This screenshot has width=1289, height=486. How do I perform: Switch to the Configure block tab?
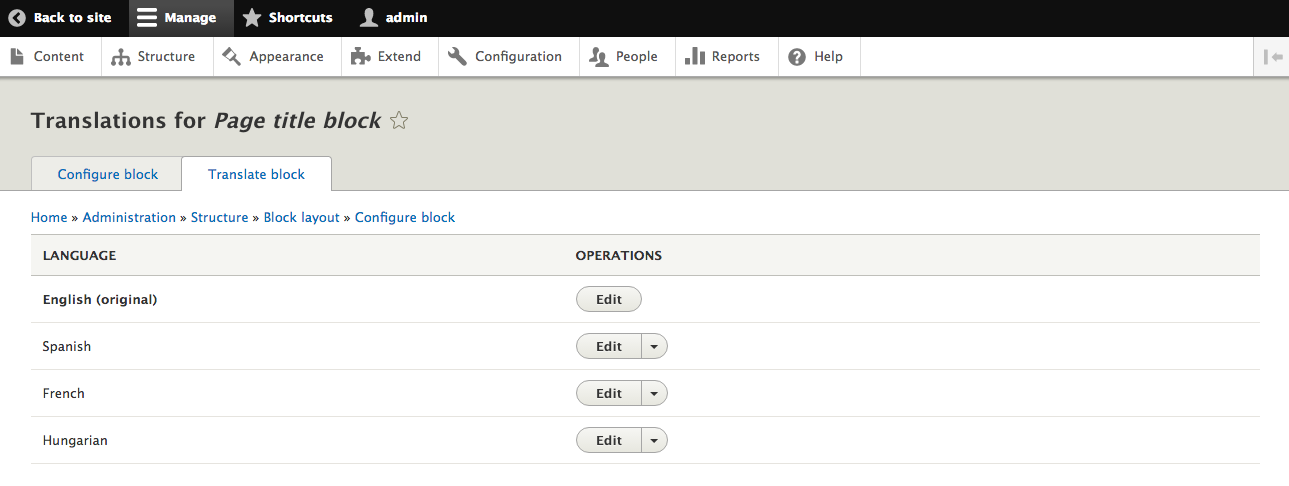pyautogui.click(x=108, y=174)
